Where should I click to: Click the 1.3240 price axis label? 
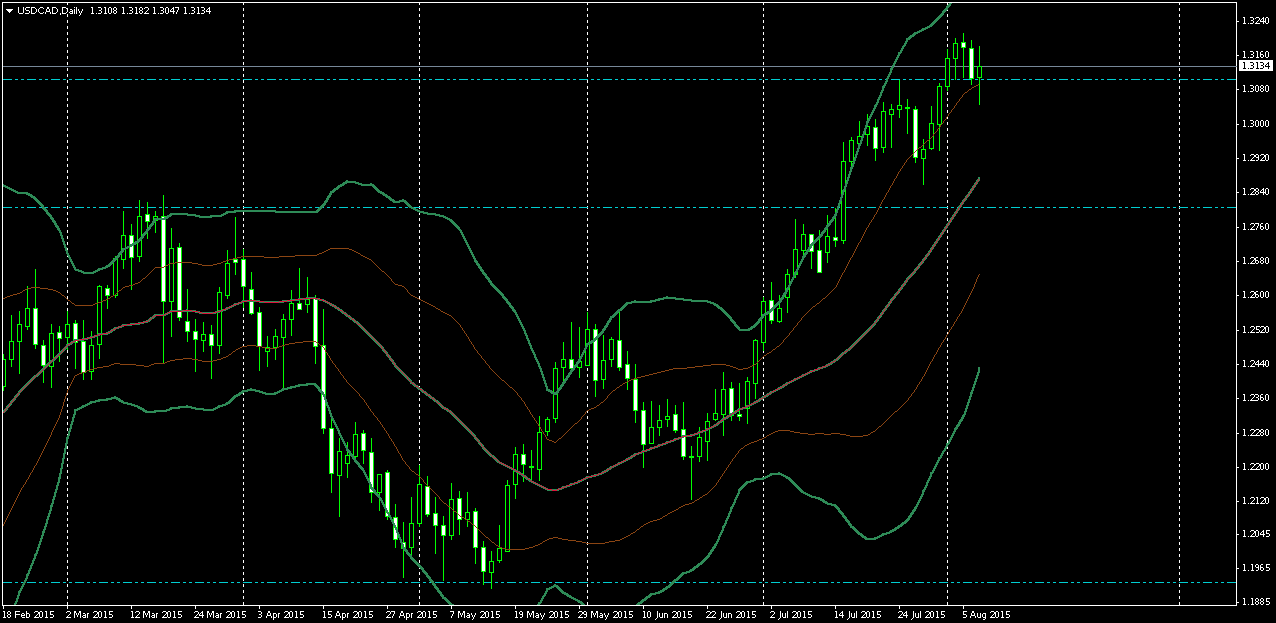(1254, 20)
